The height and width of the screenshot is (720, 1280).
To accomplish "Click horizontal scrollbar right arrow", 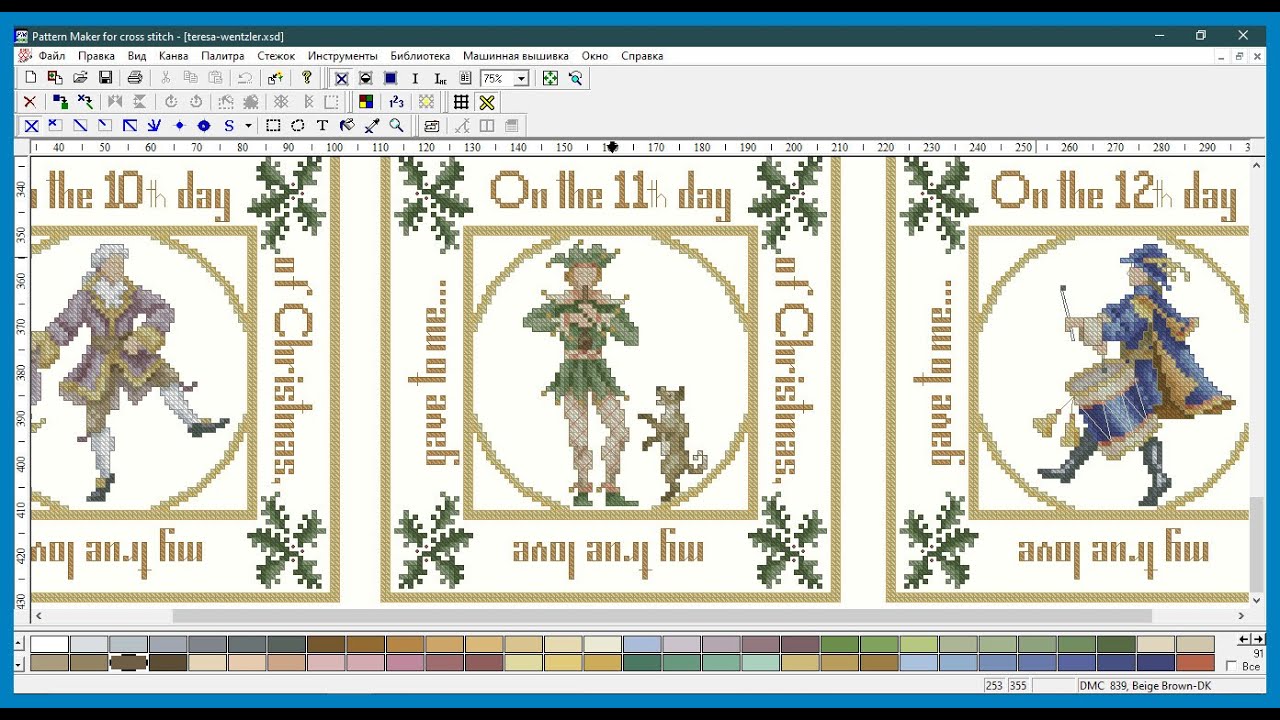I will (1241, 616).
